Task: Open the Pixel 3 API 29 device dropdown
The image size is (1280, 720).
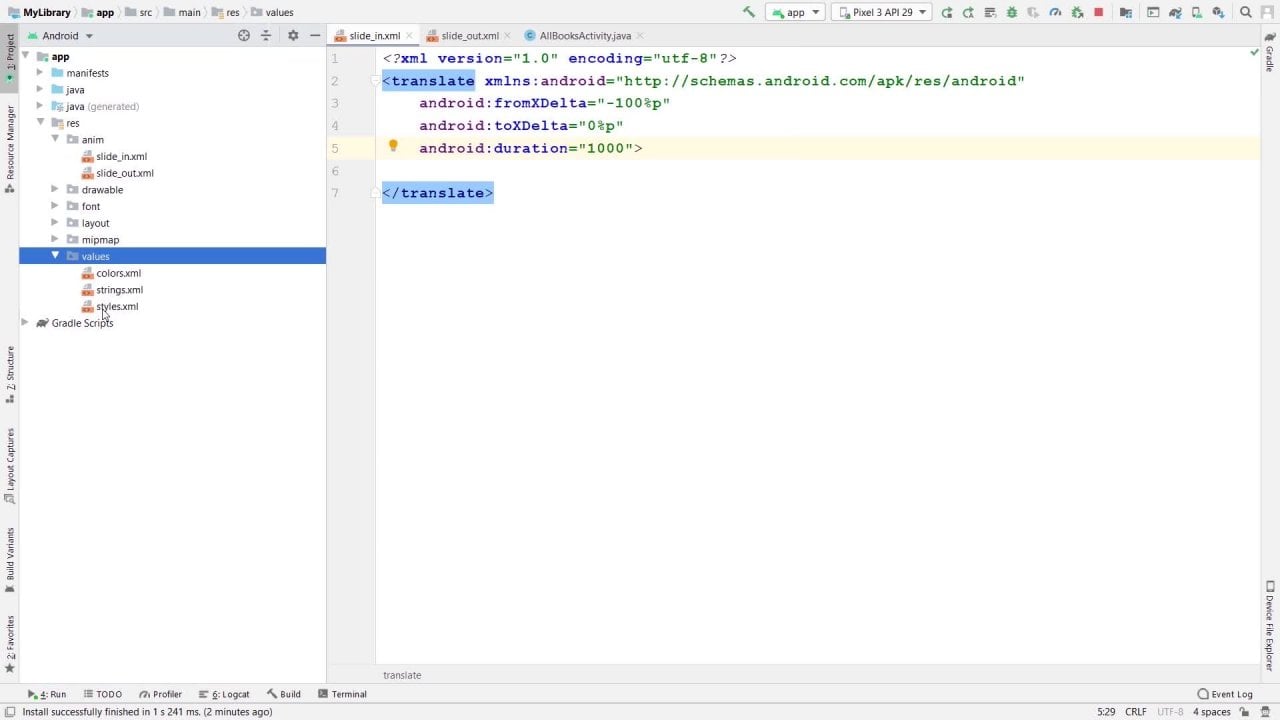Action: pyautogui.click(x=881, y=13)
